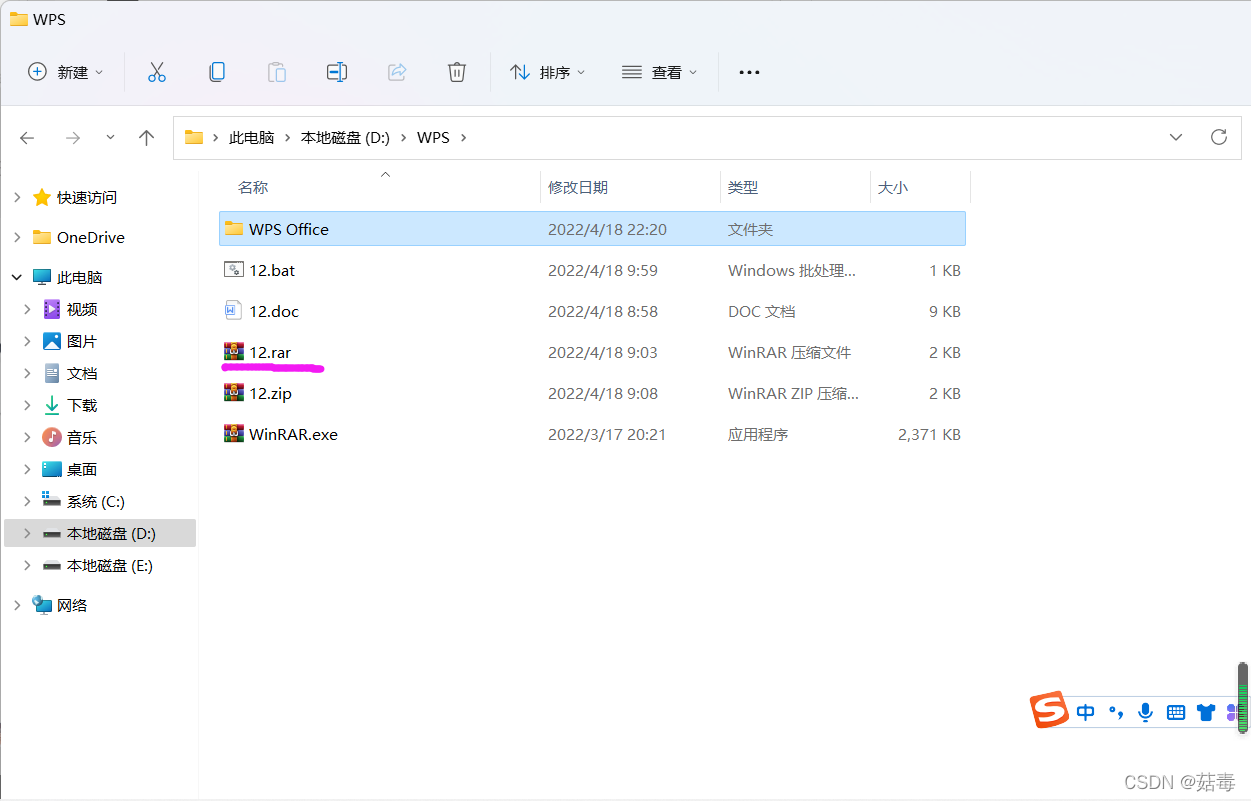Collapse the This PC (此电脑) node
Image resolution: width=1251 pixels, height=801 pixels.
coord(17,277)
